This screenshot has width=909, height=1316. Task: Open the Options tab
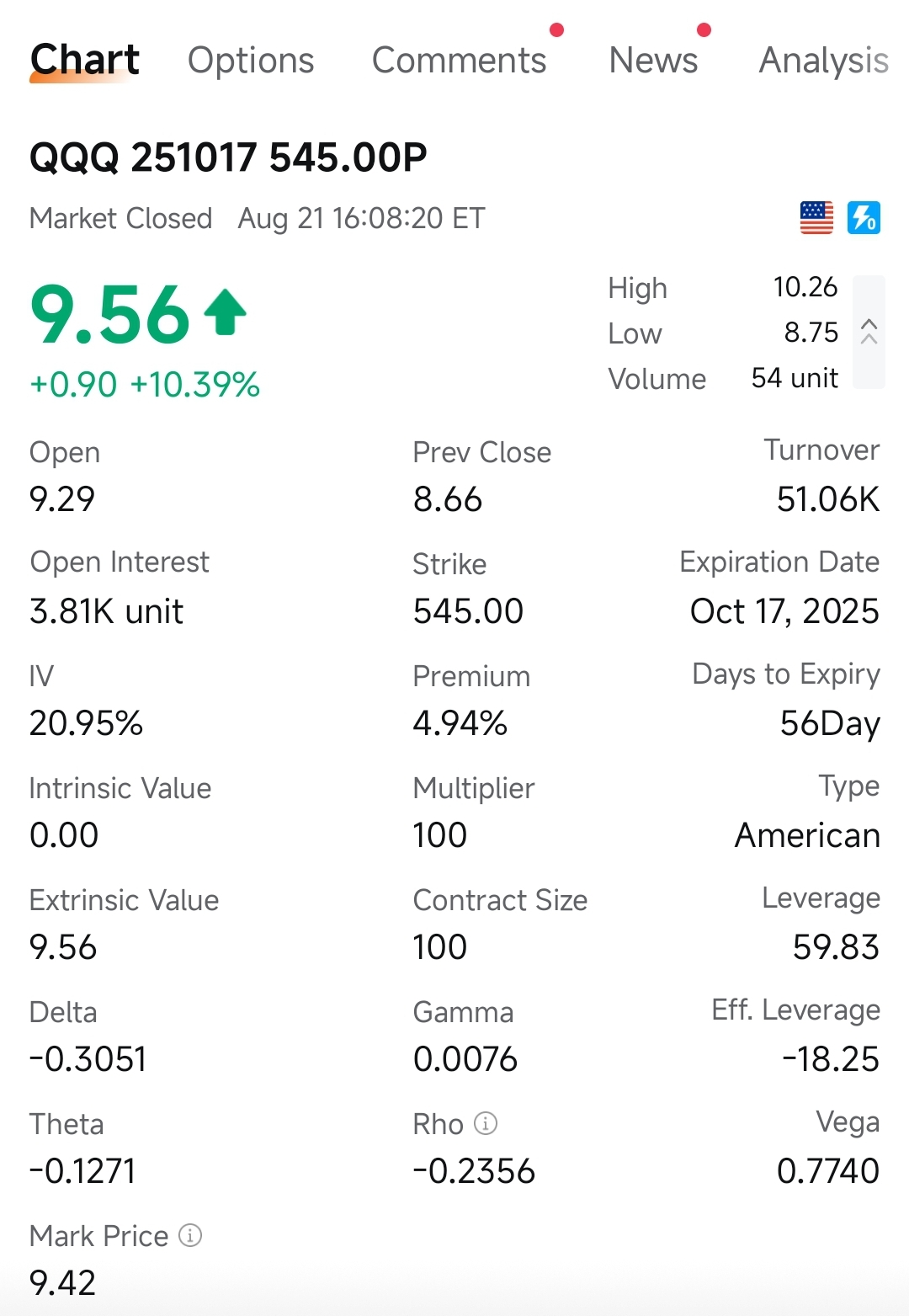point(251,60)
